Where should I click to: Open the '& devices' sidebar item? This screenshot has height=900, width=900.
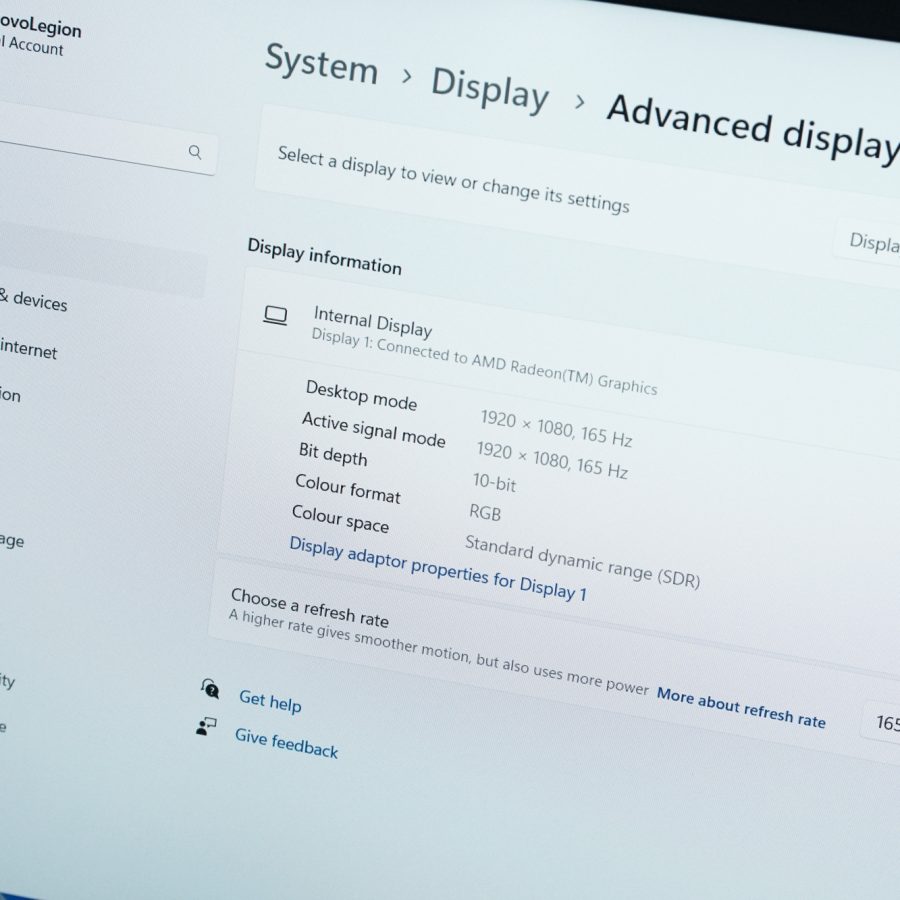click(33, 300)
